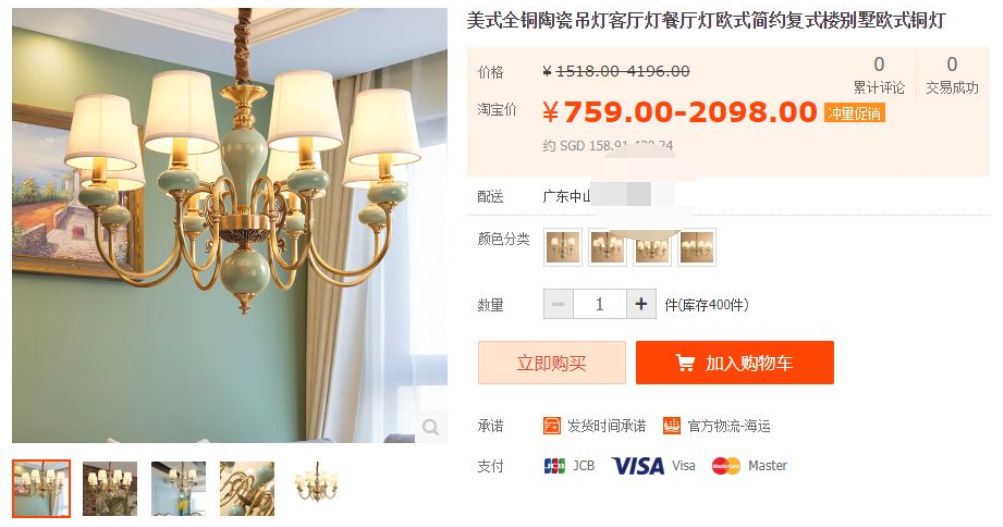Viewport: 1003px width, 527px height.
Task: Click the VISA payment logo
Action: [638, 466]
